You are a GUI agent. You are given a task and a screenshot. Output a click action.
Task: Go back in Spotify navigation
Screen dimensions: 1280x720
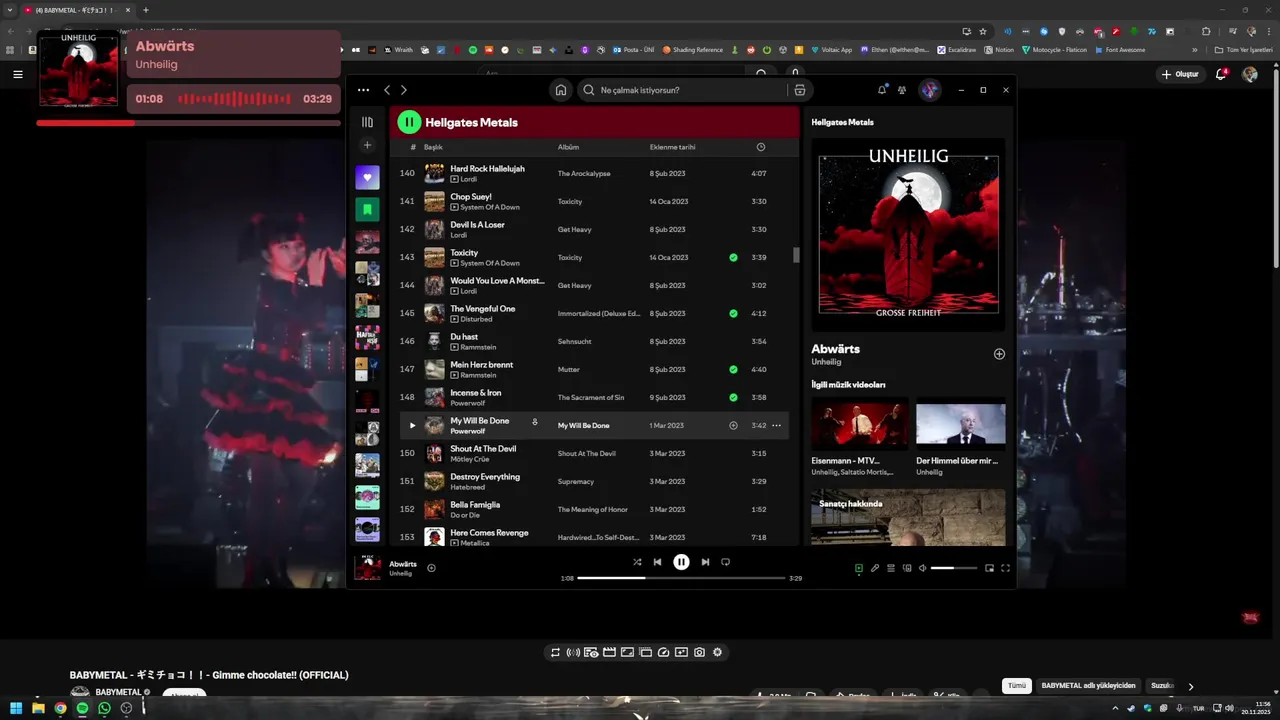[x=387, y=90]
